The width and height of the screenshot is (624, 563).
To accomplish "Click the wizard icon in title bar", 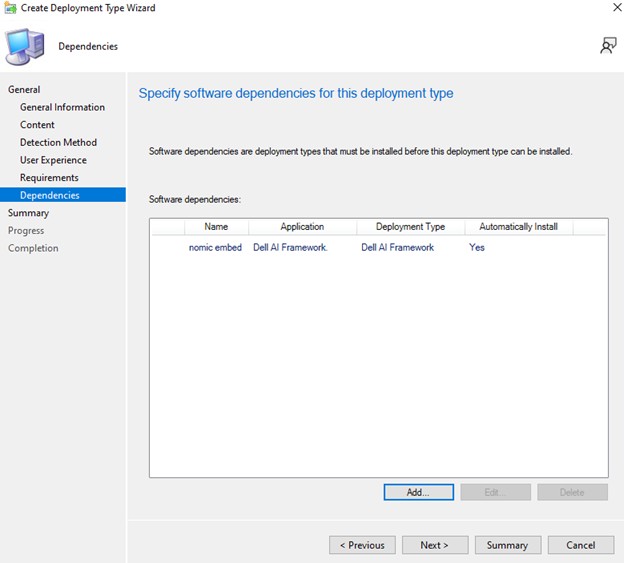I will tap(11, 8).
